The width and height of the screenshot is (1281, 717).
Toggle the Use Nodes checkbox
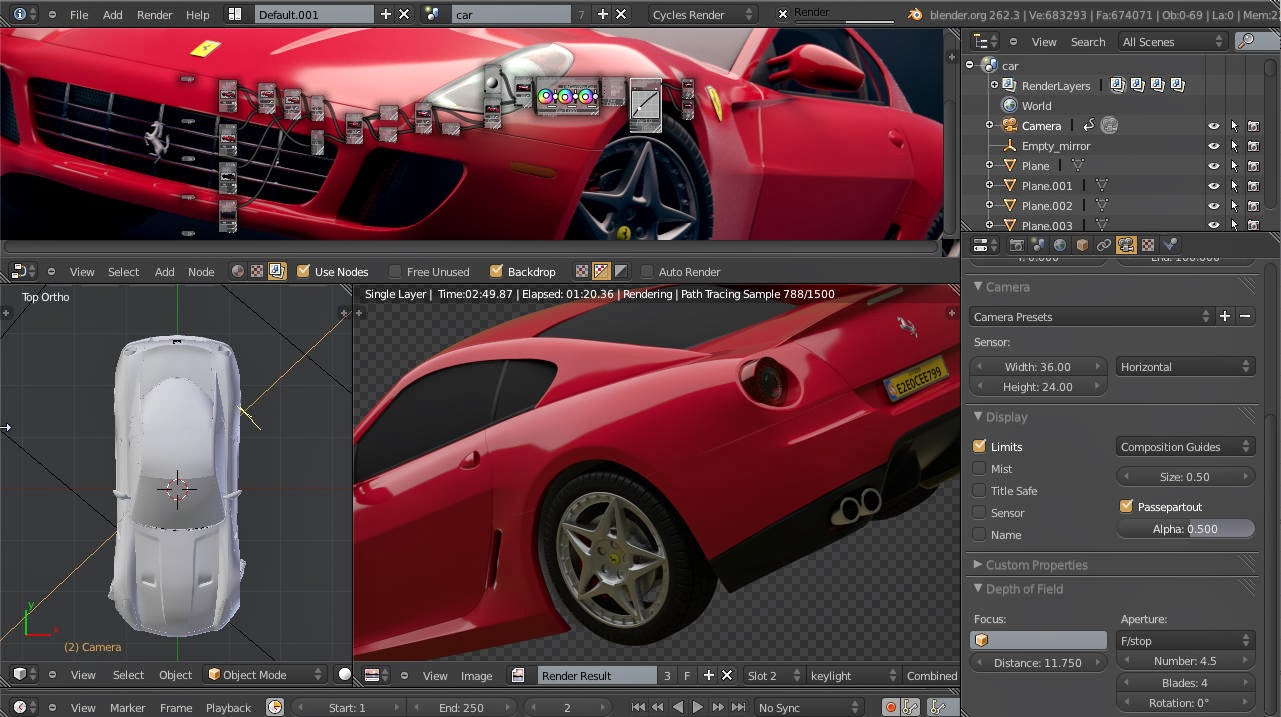click(303, 271)
